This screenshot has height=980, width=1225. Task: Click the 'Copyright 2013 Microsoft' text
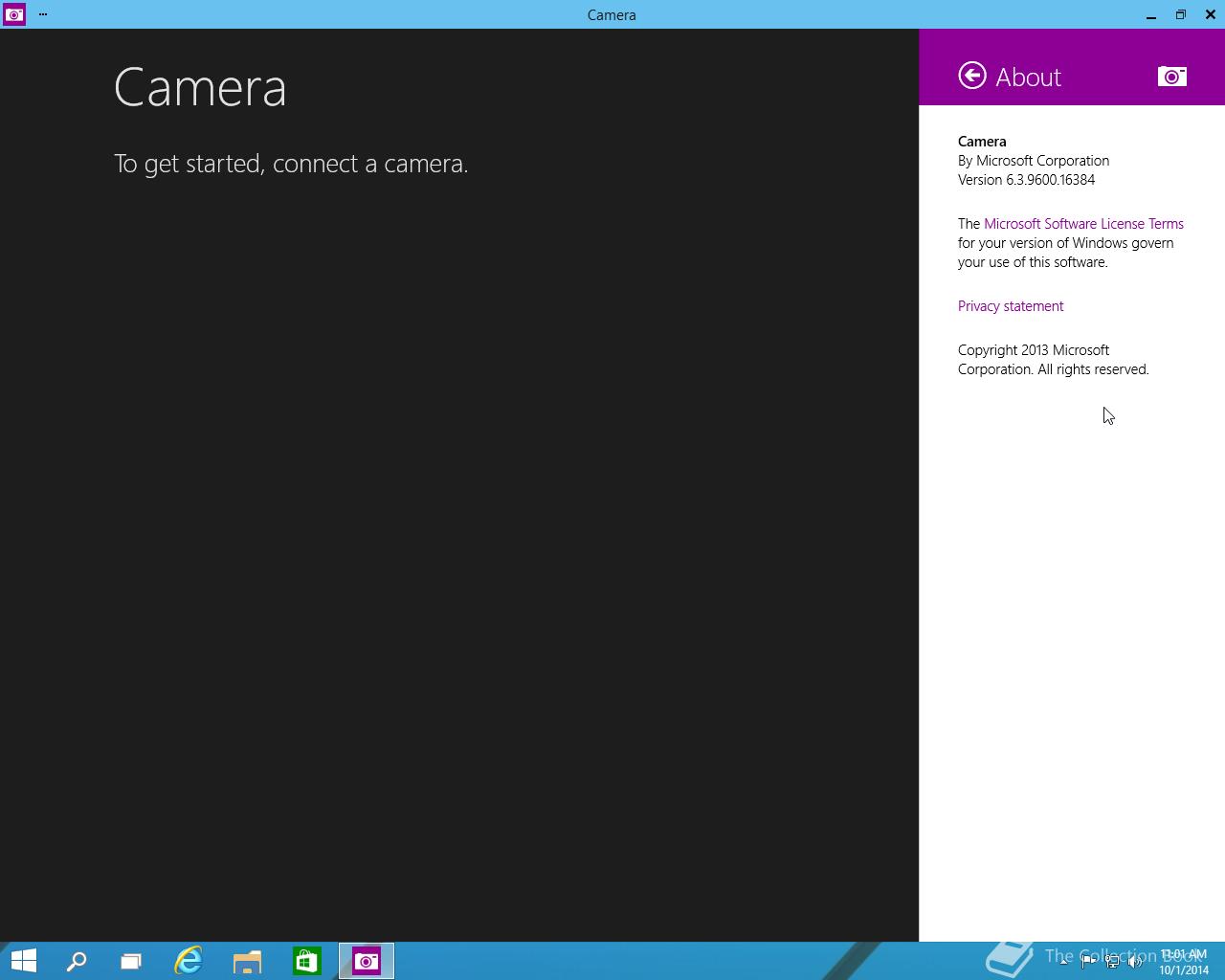point(1034,350)
